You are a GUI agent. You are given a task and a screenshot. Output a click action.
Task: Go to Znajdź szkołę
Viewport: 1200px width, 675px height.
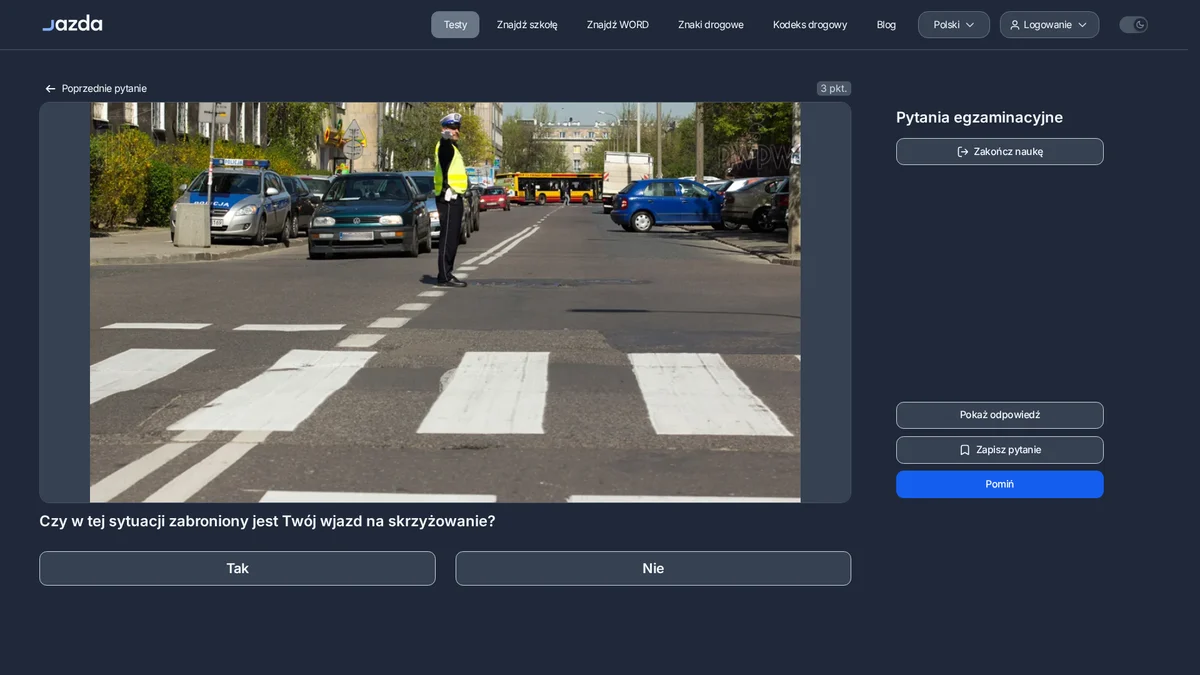[527, 25]
